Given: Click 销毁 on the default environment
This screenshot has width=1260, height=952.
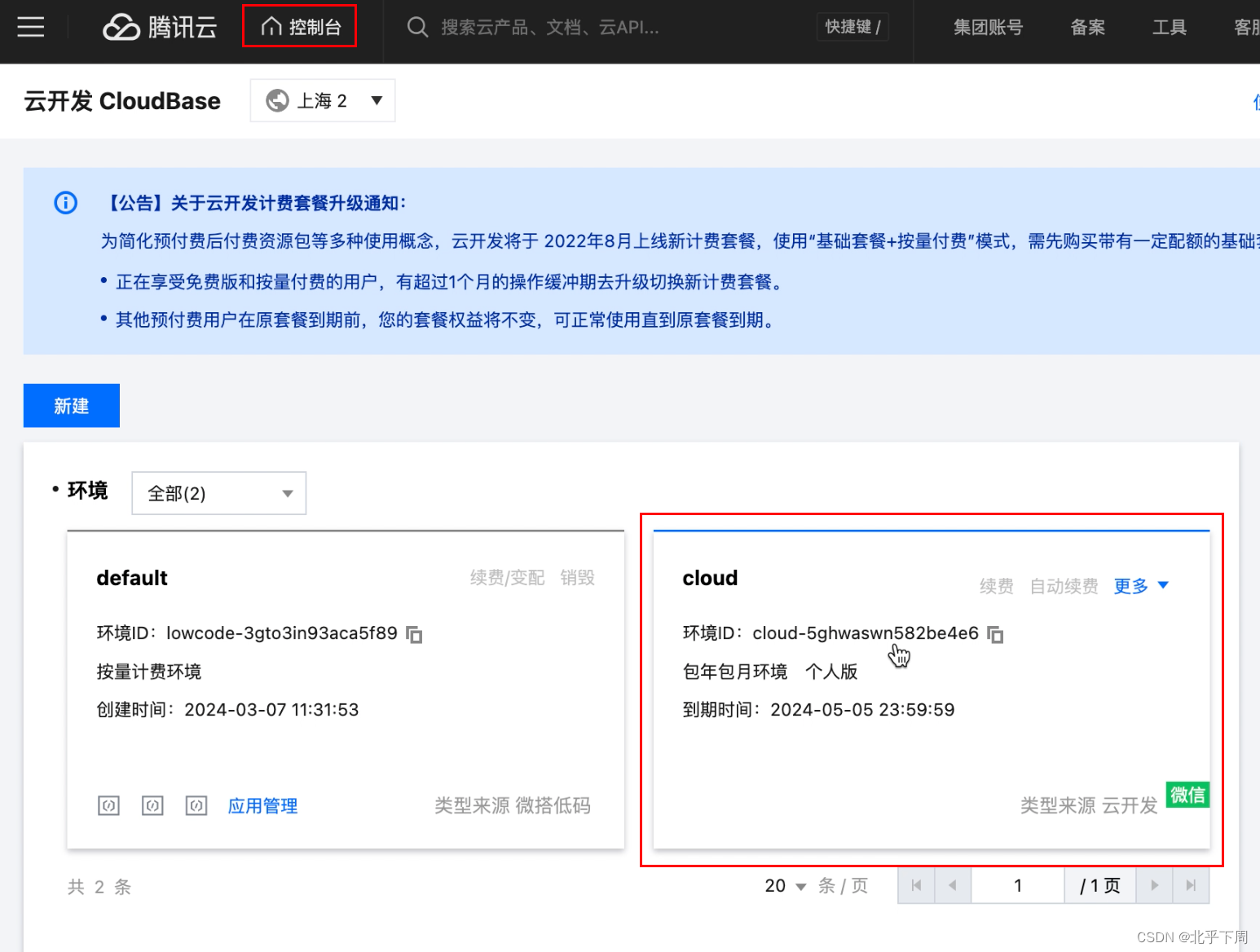Looking at the screenshot, I should [577, 578].
